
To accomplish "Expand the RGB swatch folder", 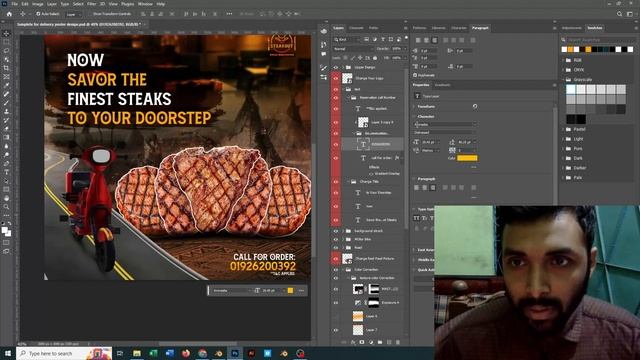I will (x=563, y=60).
